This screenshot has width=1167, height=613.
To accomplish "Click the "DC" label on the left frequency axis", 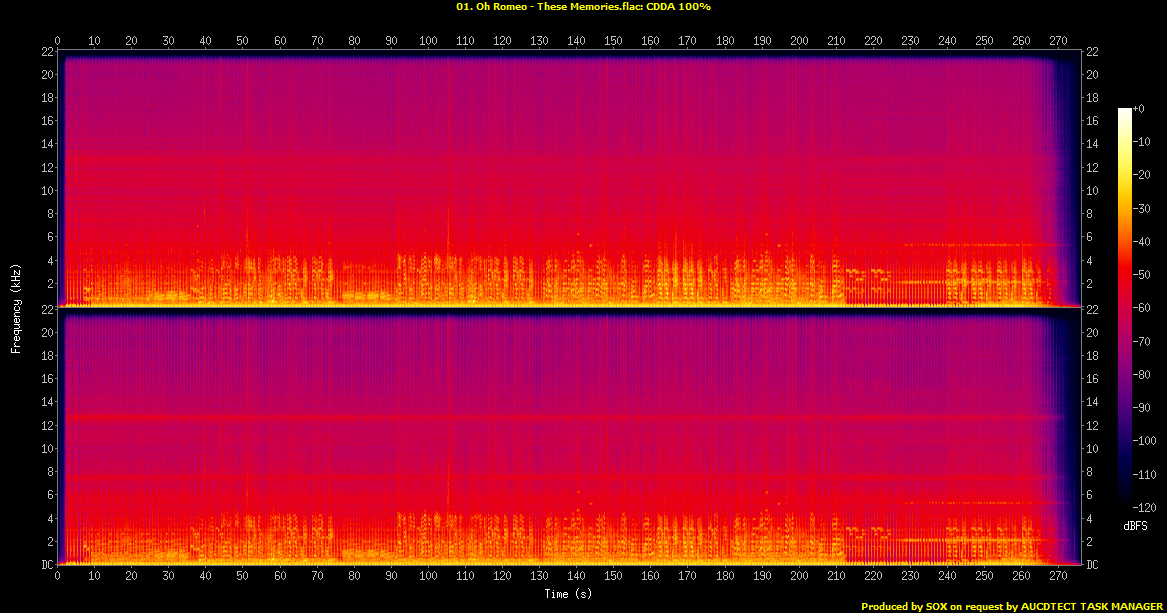I will pyautogui.click(x=47, y=565).
